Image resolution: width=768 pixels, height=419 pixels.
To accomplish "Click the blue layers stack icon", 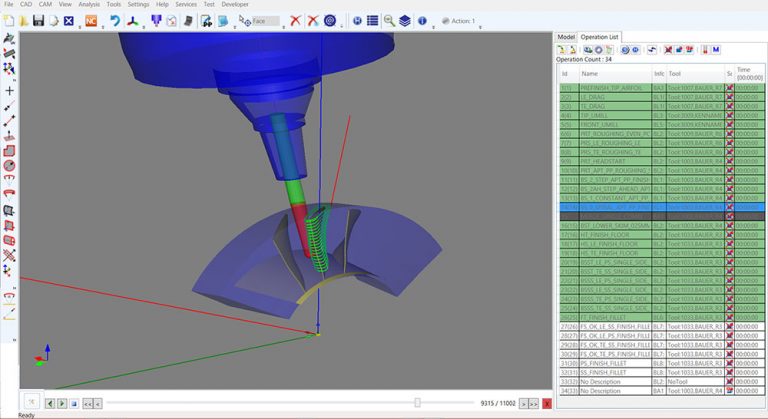I will point(405,21).
